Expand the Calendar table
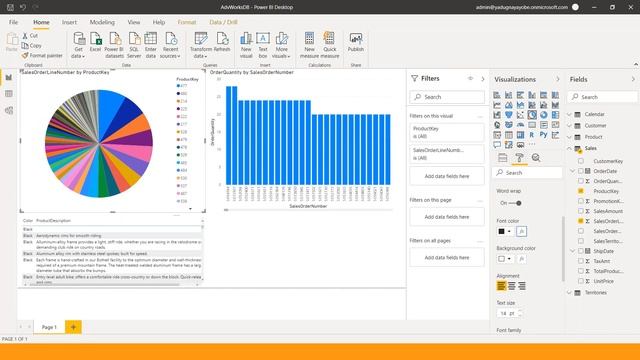The image size is (640, 360). pos(570,114)
